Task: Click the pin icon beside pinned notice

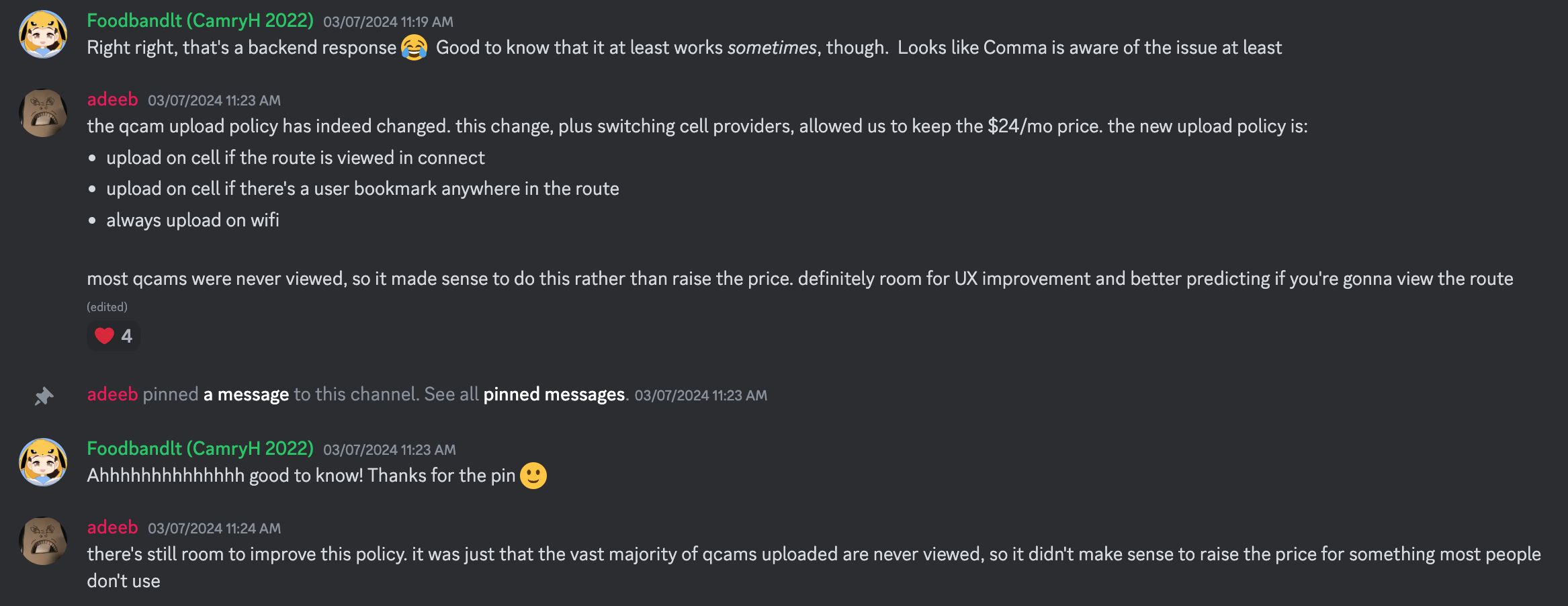Action: (44, 396)
